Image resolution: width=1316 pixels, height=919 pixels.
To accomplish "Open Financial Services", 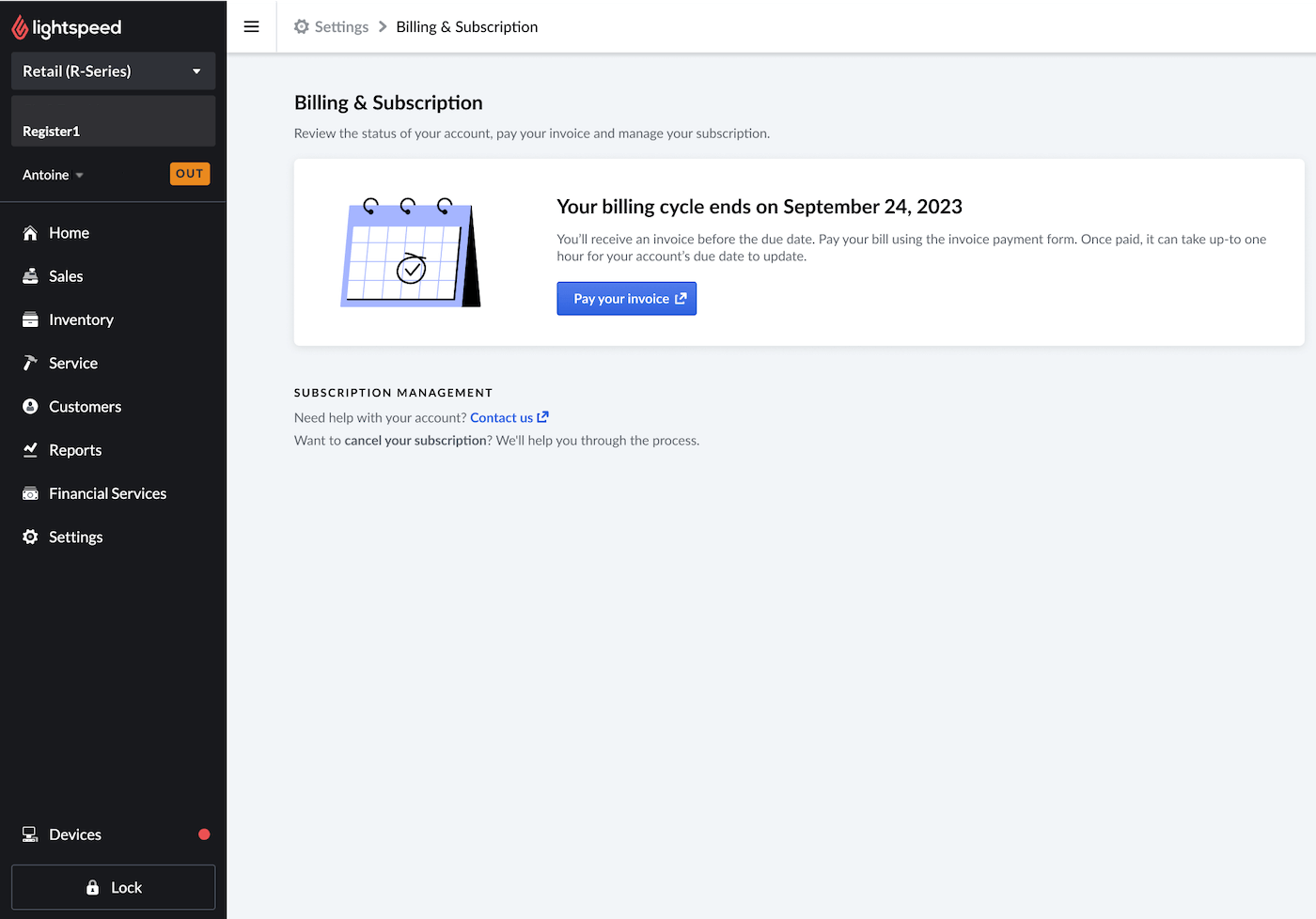I will [x=107, y=492].
